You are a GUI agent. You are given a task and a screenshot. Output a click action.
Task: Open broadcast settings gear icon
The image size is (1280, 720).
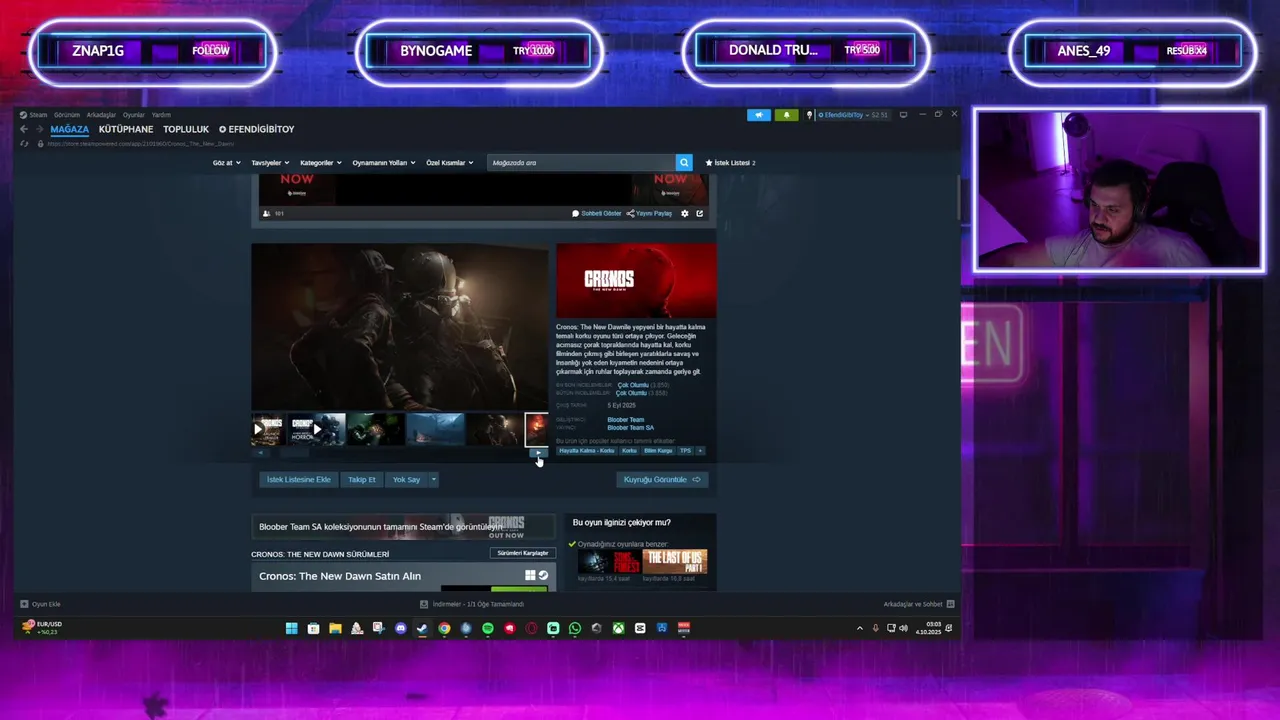coord(685,213)
